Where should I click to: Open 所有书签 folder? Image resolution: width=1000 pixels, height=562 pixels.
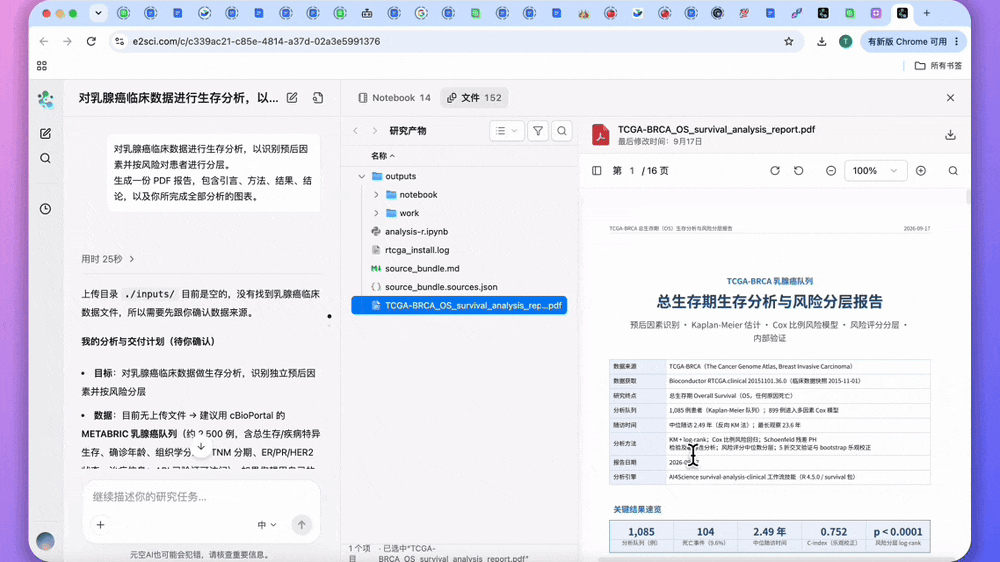point(938,66)
